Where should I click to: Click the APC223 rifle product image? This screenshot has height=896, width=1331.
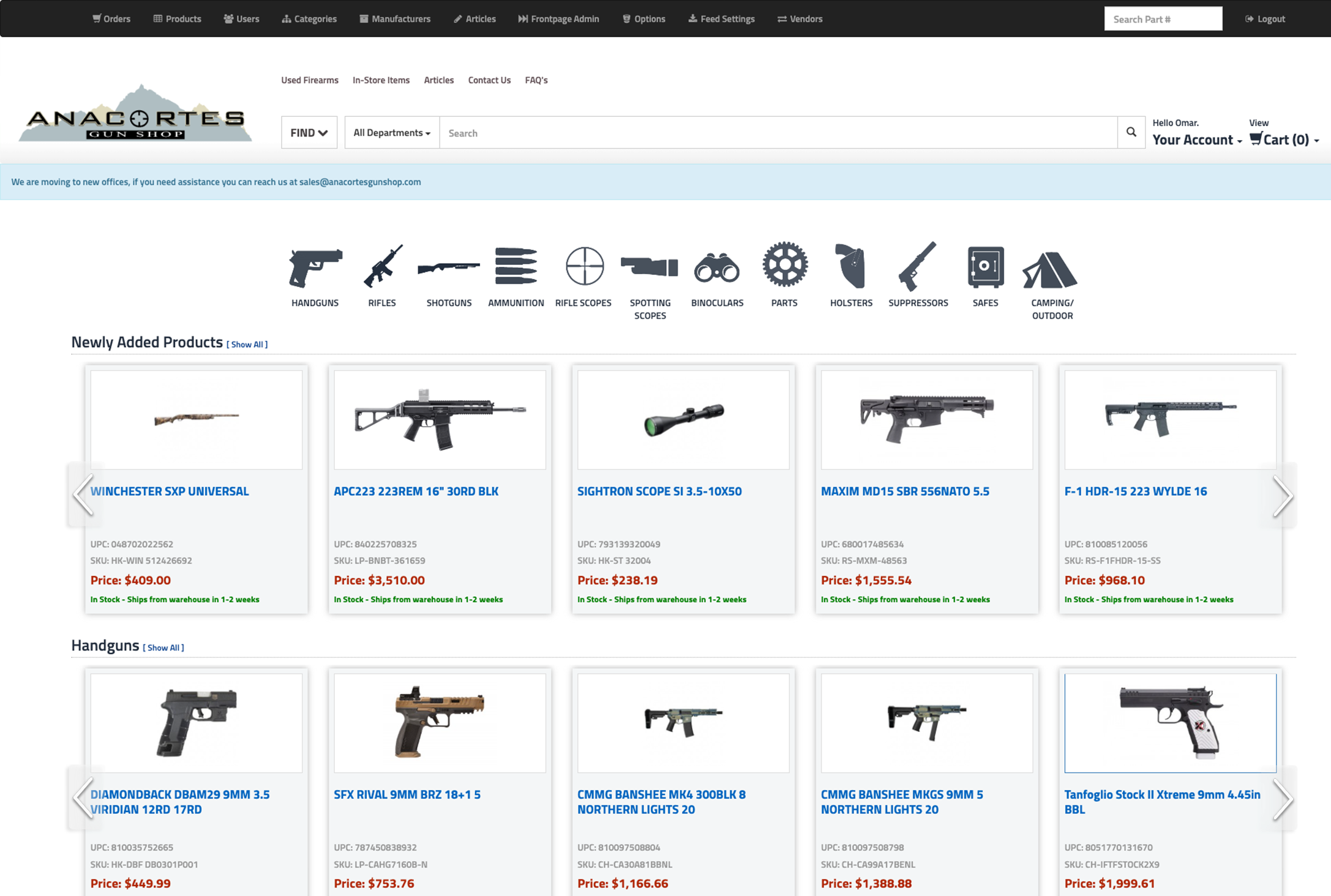click(440, 419)
